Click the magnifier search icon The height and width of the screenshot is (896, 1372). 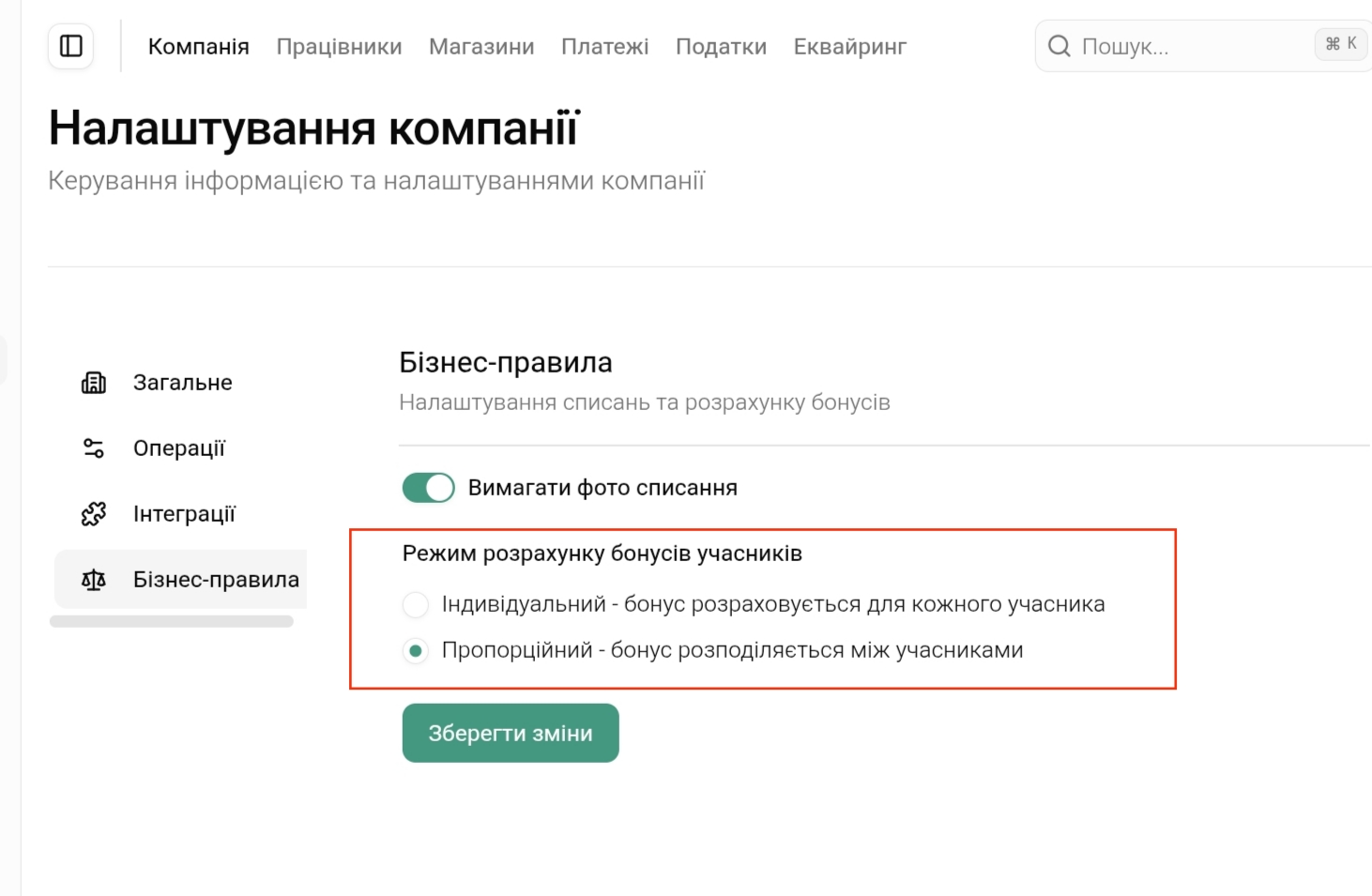tap(1059, 46)
